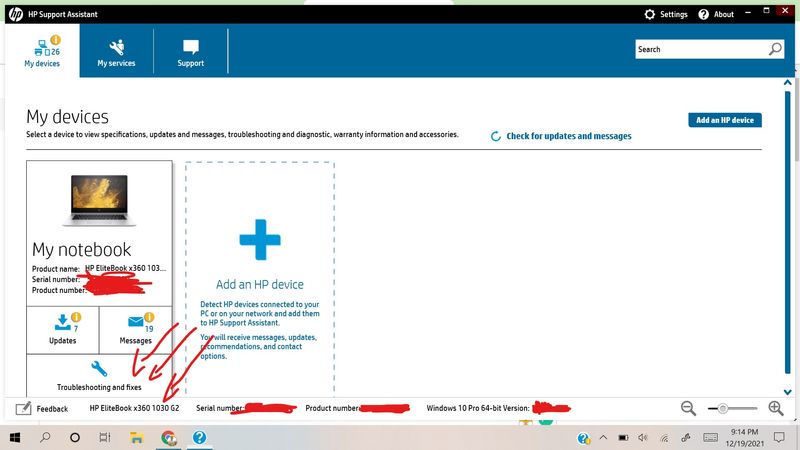Open Cortana circle on taskbar

point(75,437)
